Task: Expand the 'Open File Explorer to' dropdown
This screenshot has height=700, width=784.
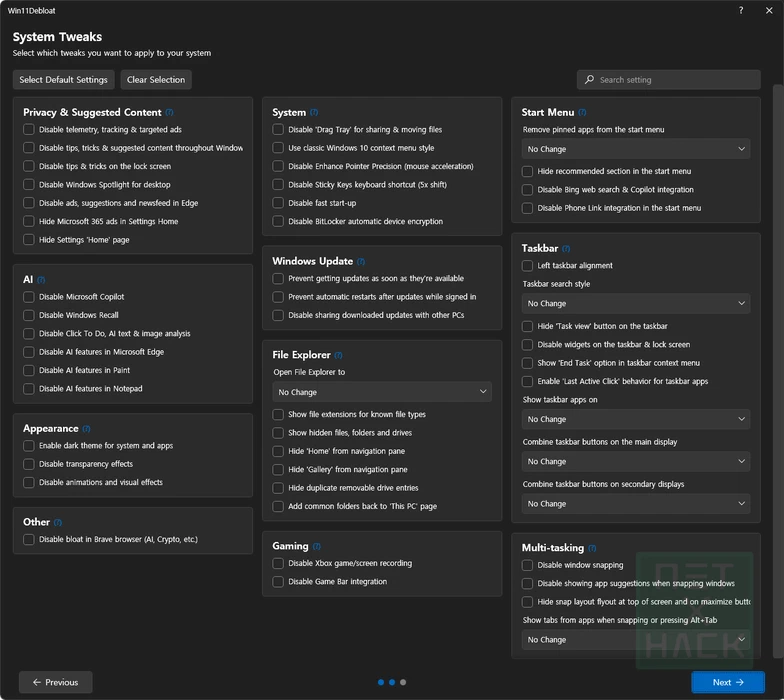Action: pyautogui.click(x=381, y=392)
